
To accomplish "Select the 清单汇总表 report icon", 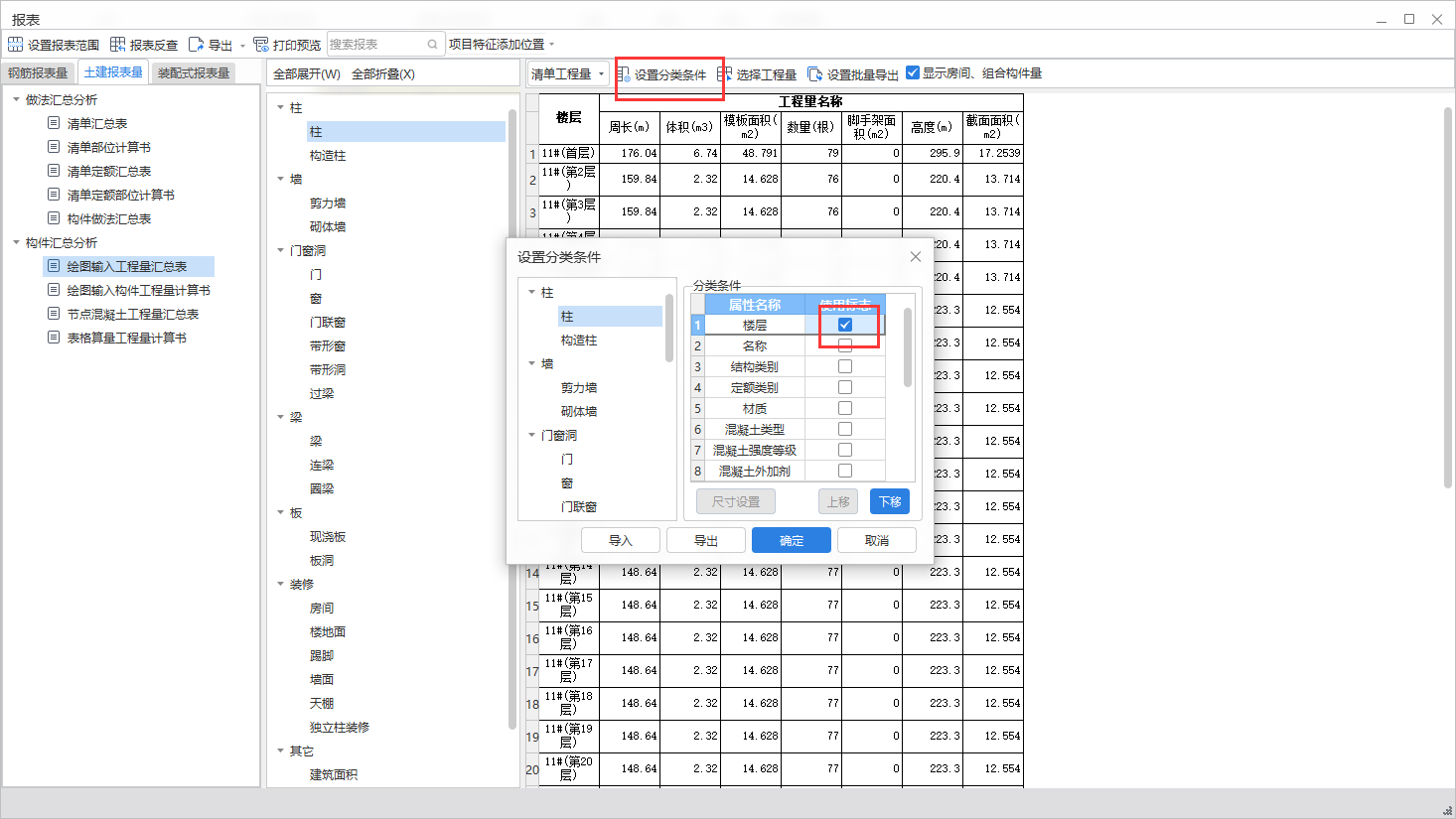I will pyautogui.click(x=54, y=123).
